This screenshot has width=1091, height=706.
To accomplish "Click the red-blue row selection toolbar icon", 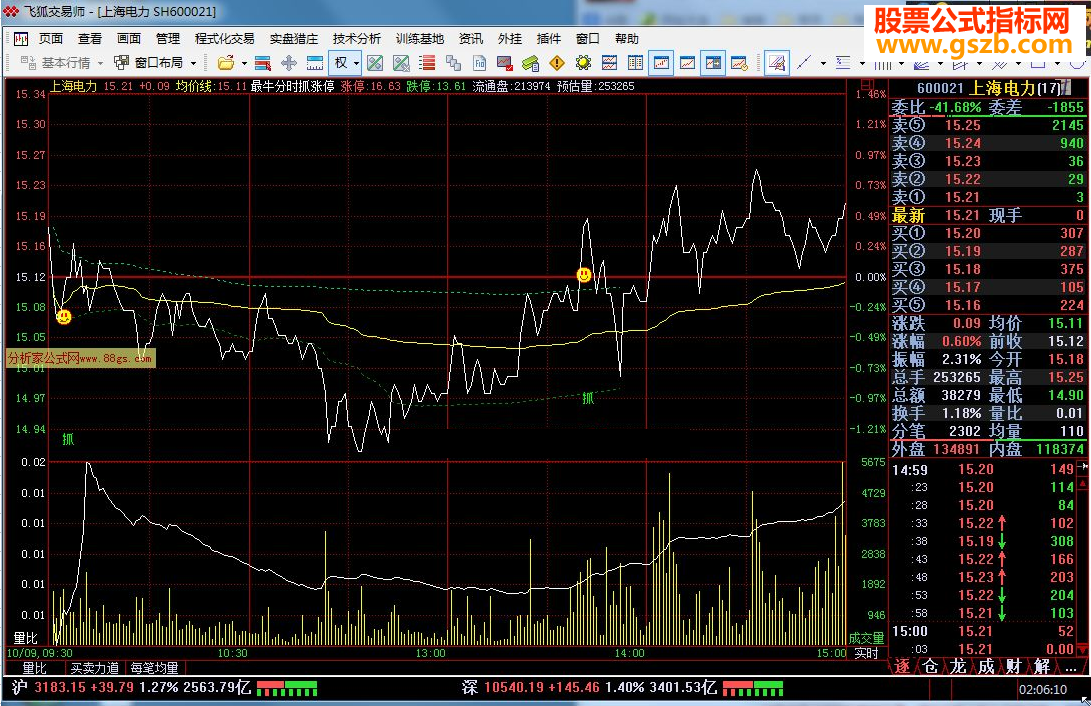I will pyautogui.click(x=263, y=63).
